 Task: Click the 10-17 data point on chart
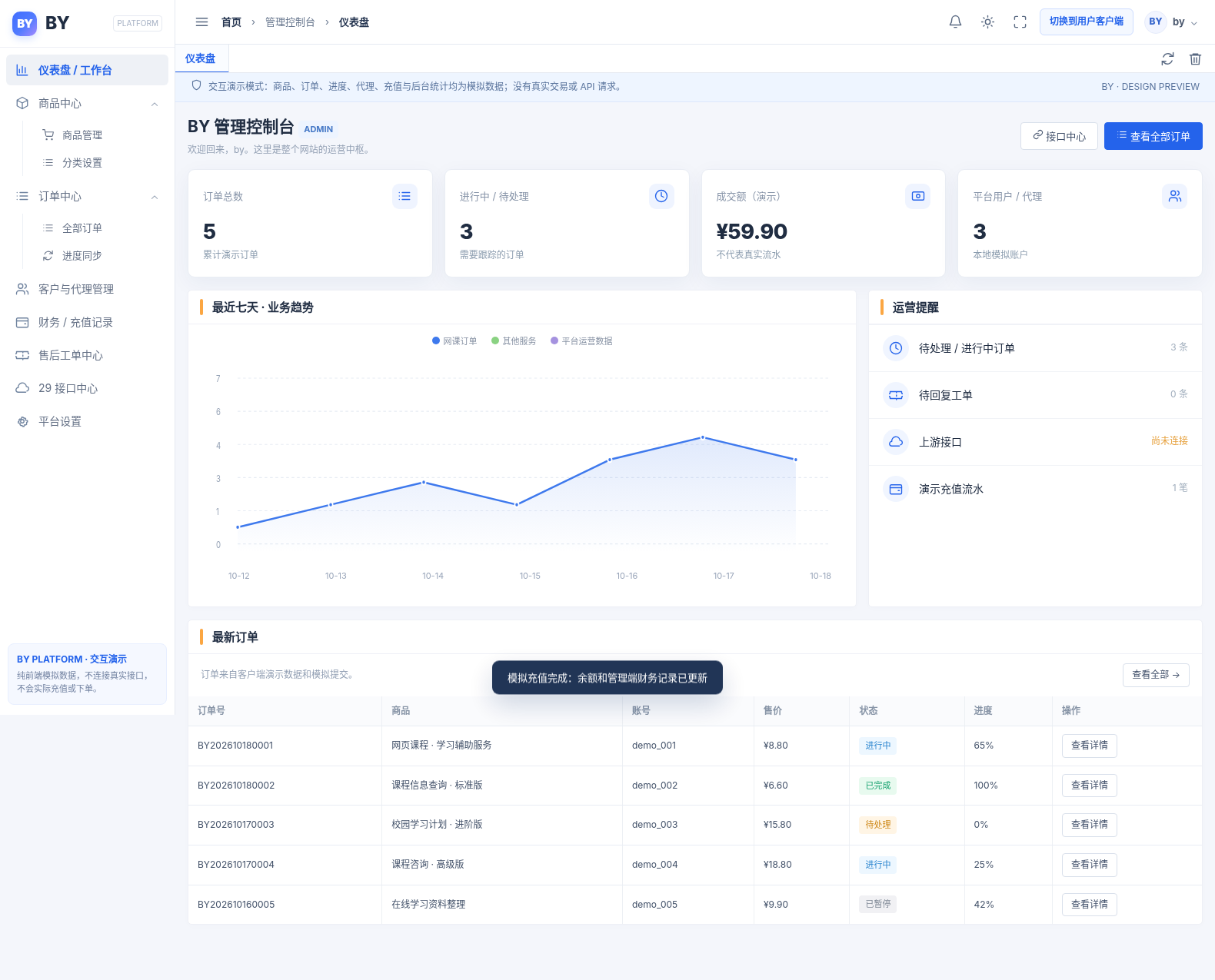[702, 437]
